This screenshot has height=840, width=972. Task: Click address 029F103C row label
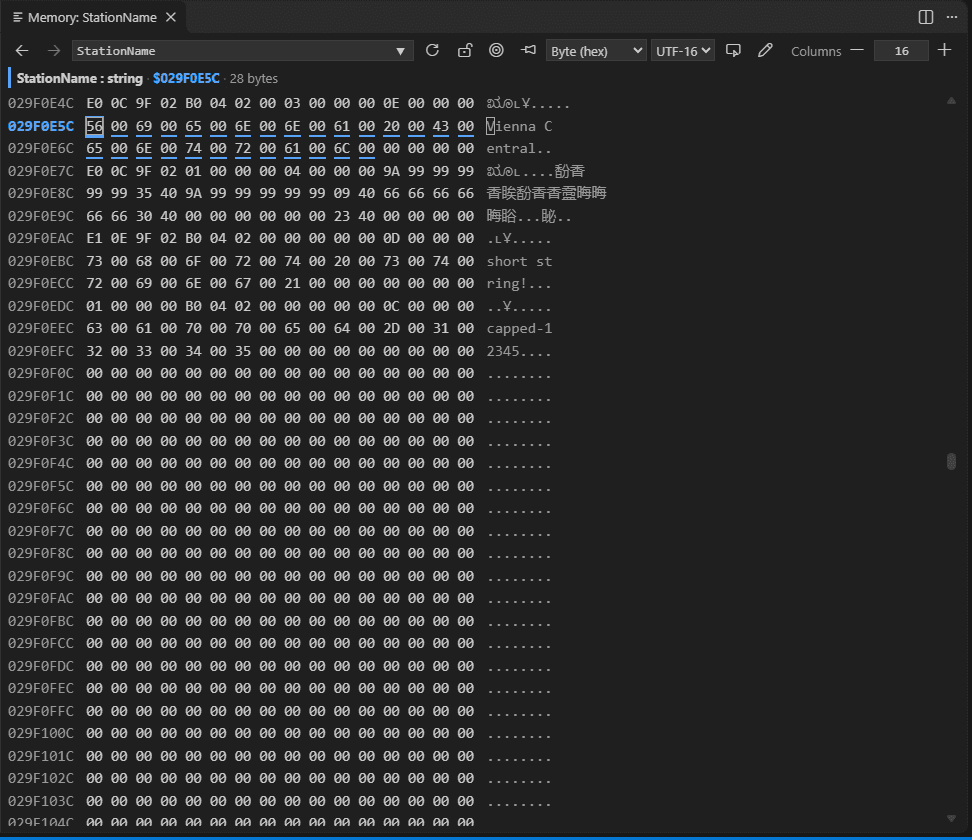[41, 801]
